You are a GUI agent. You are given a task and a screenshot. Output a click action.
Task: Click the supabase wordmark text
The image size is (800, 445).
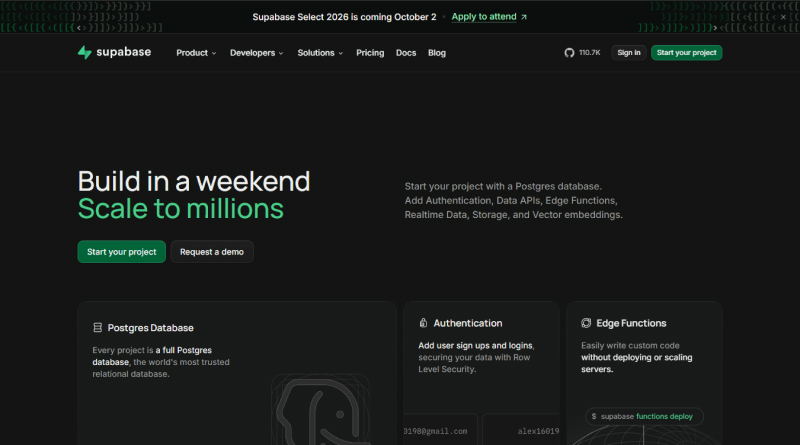(x=123, y=52)
